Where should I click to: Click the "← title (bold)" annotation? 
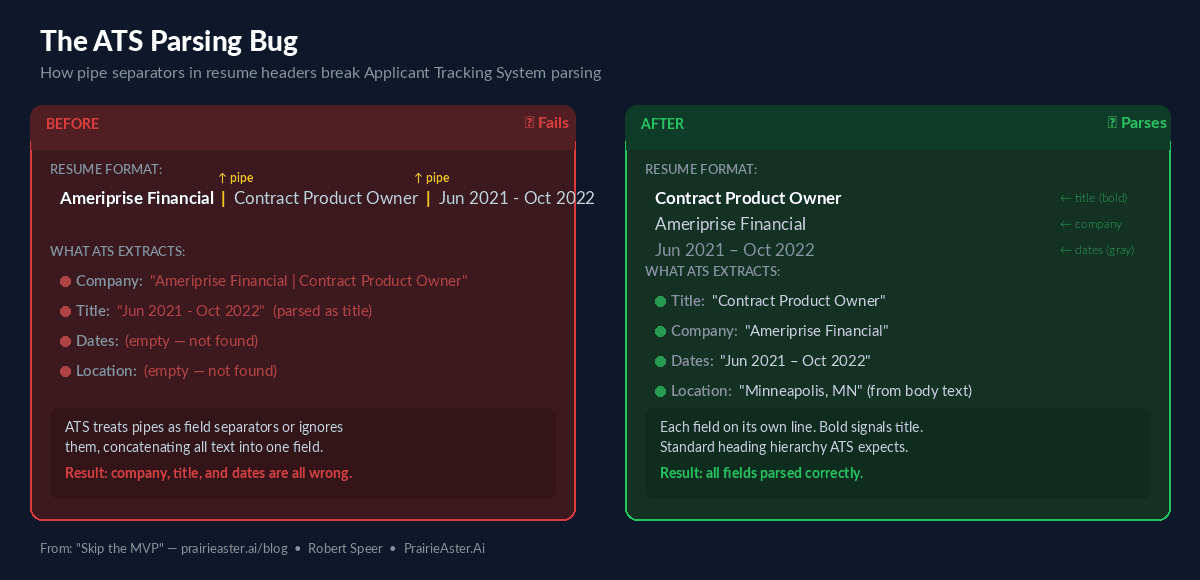(x=1093, y=198)
